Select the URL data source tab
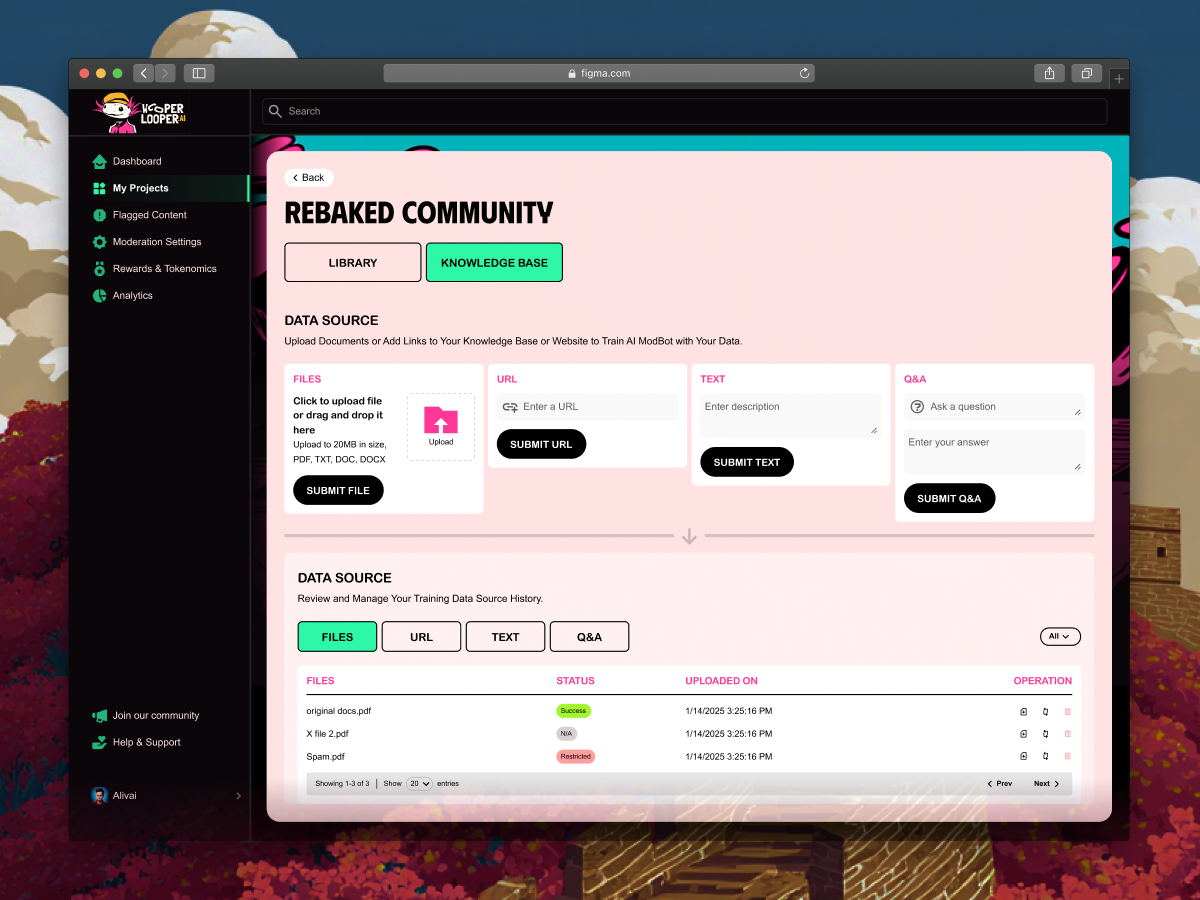This screenshot has width=1200, height=900. click(421, 637)
